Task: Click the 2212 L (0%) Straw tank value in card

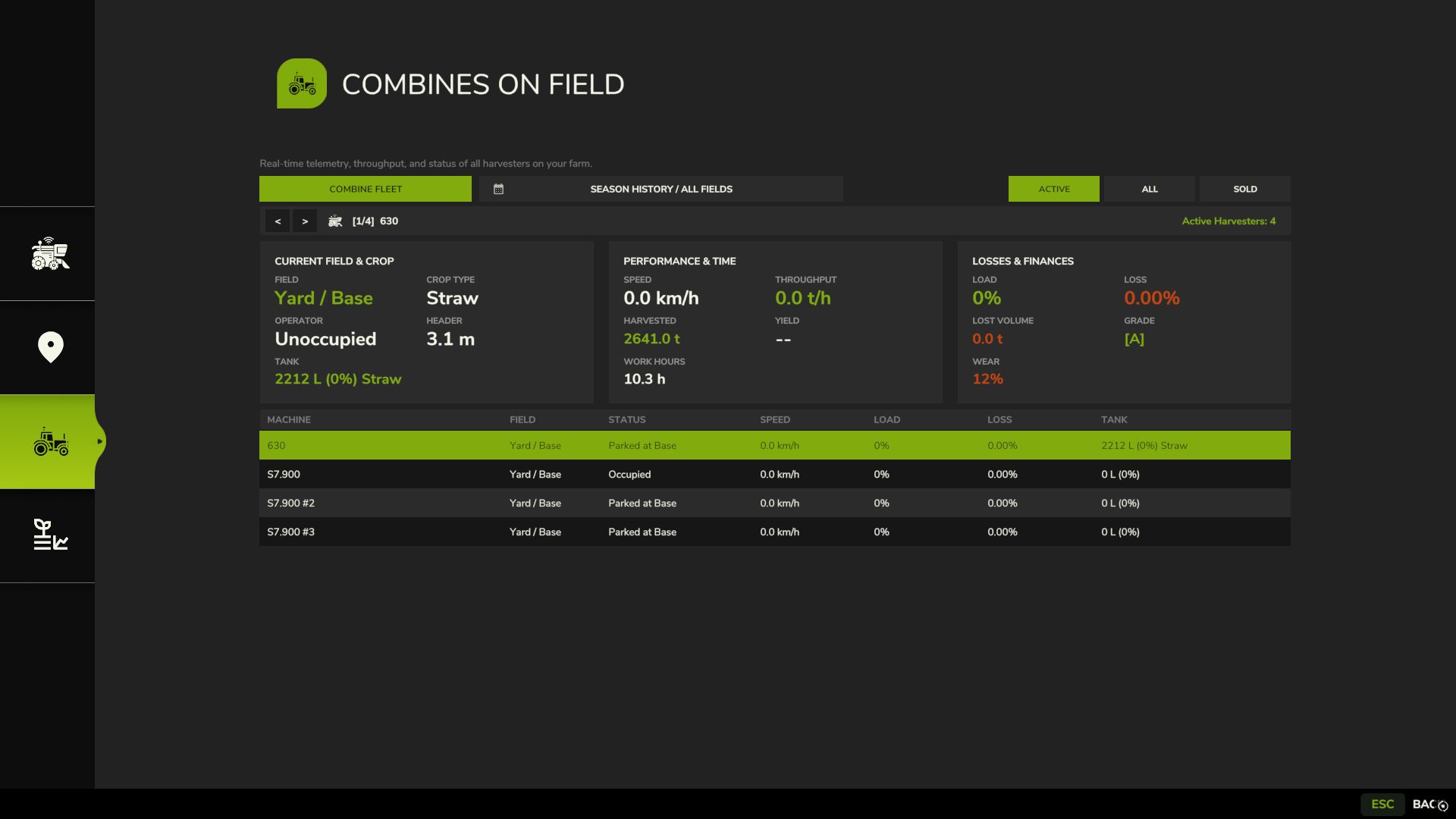Action: click(337, 379)
